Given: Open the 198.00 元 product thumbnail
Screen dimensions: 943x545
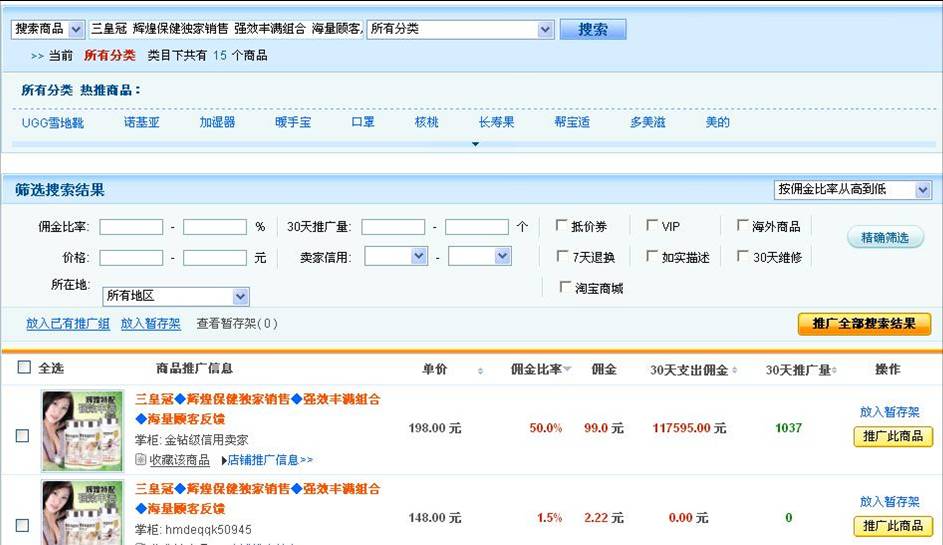Looking at the screenshot, I should 82,430.
